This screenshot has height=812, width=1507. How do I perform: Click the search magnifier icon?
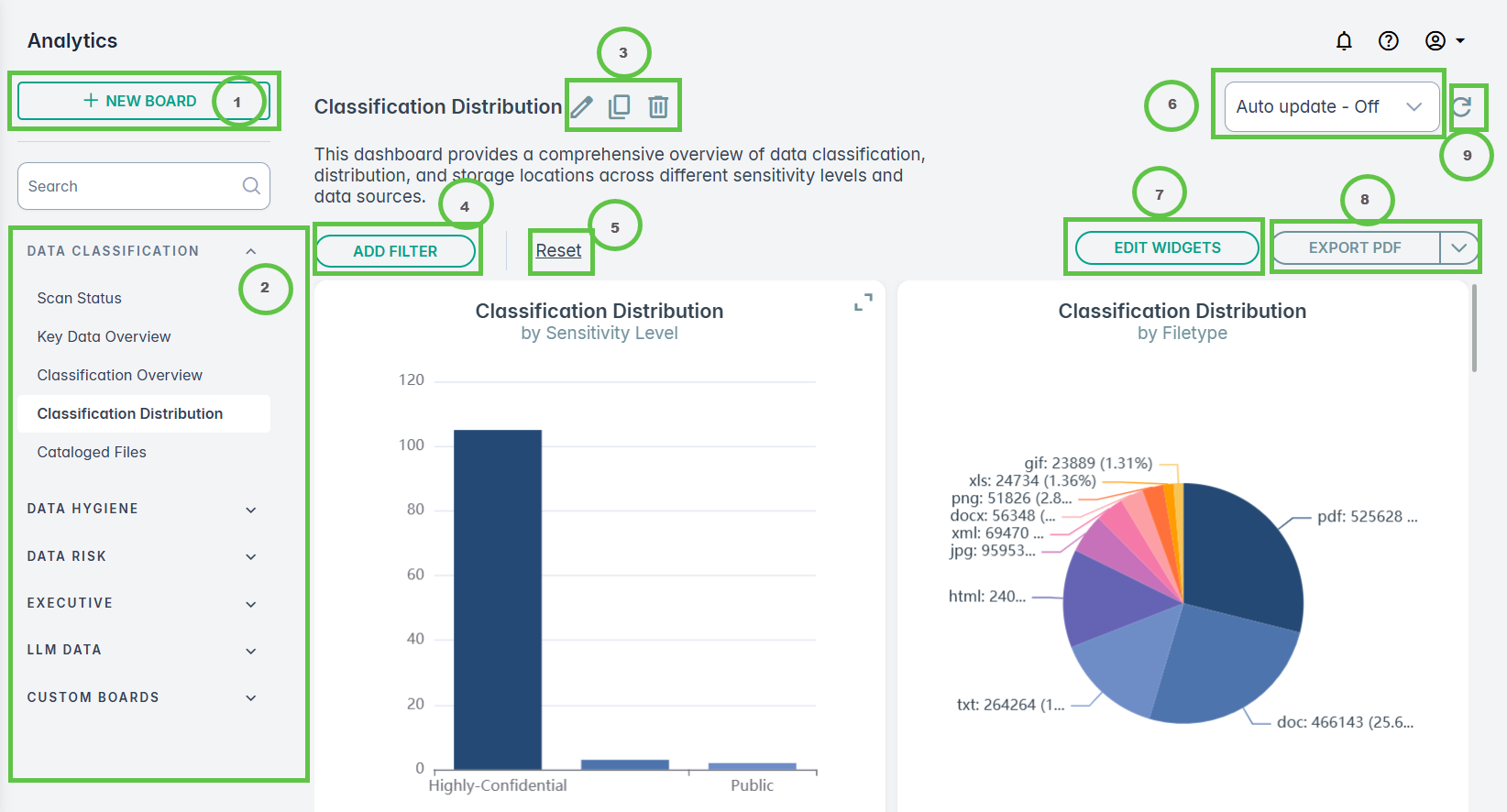click(251, 186)
